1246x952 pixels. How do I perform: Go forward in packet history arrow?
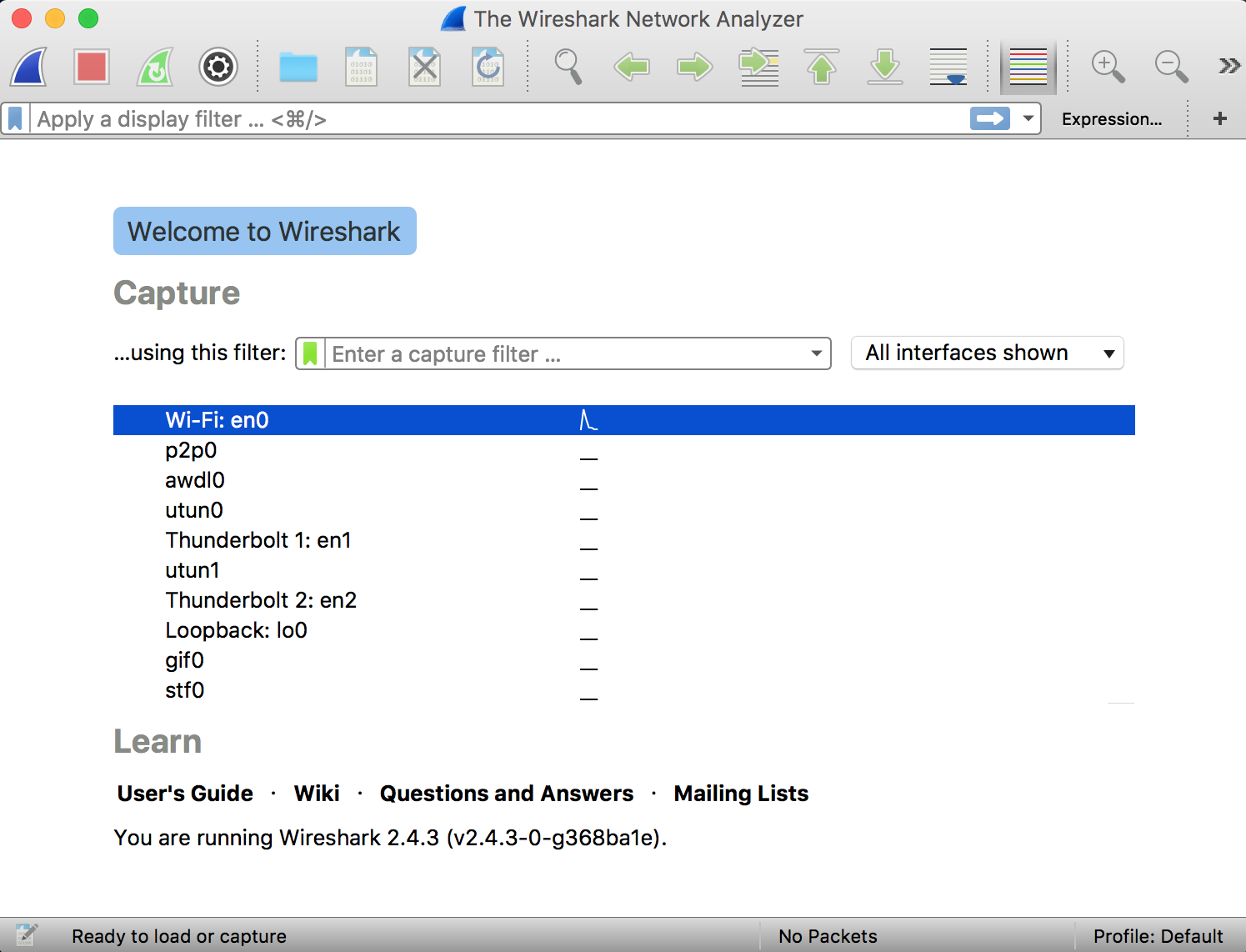(695, 67)
